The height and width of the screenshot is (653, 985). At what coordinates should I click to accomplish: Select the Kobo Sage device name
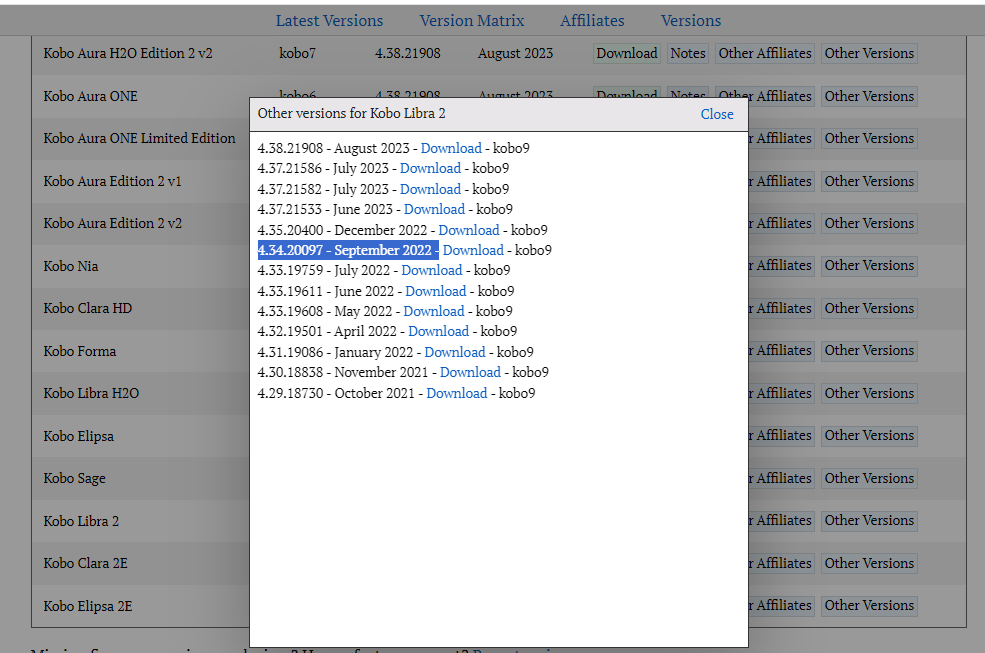click(74, 478)
